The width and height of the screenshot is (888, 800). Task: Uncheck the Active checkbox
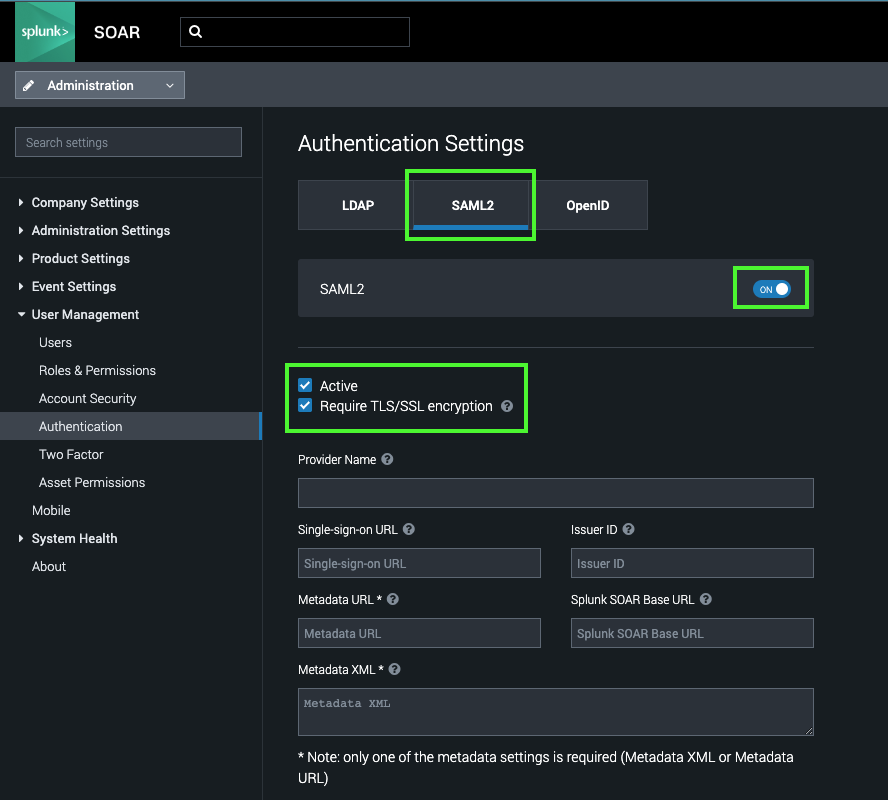point(305,386)
